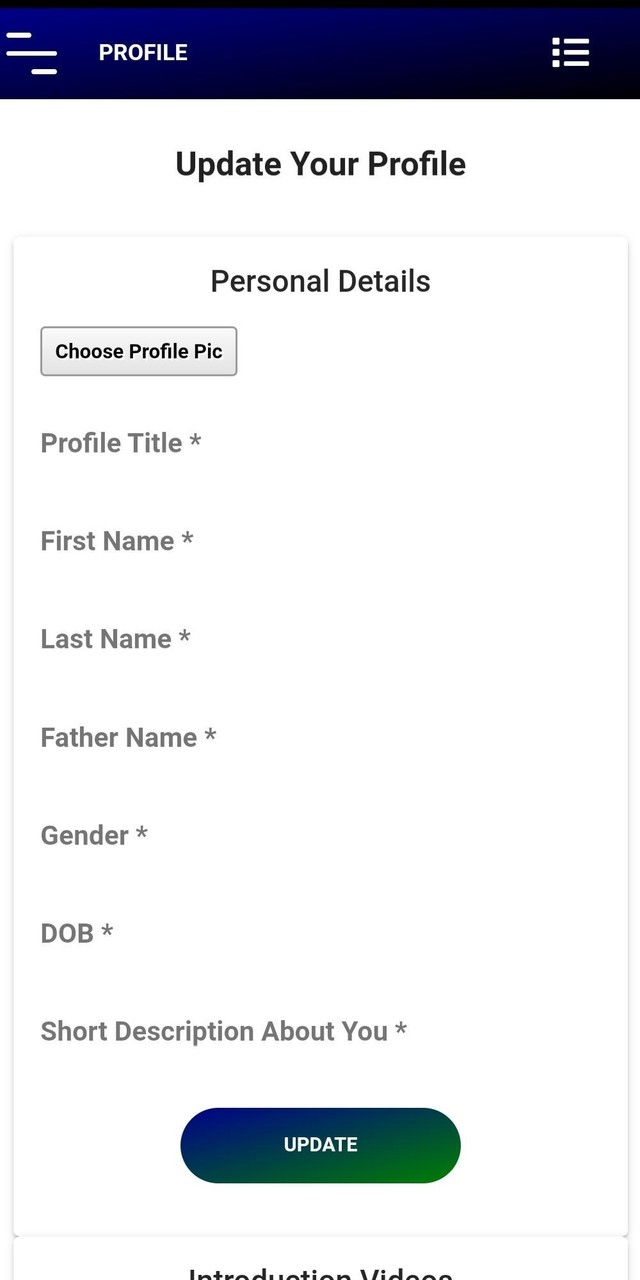Viewport: 640px width, 1280px height.
Task: Click the Choose Profile Pic button
Action: pyautogui.click(x=138, y=351)
